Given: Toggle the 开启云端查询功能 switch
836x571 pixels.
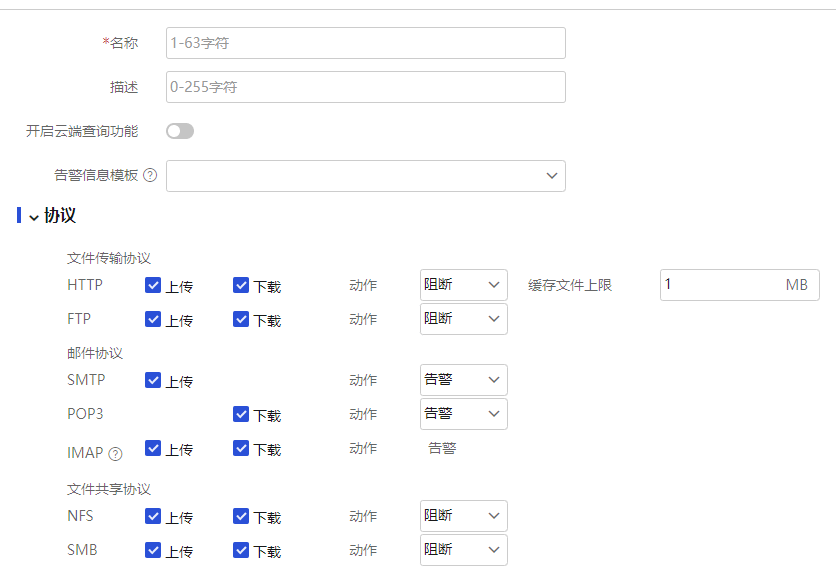Looking at the screenshot, I should [180, 131].
